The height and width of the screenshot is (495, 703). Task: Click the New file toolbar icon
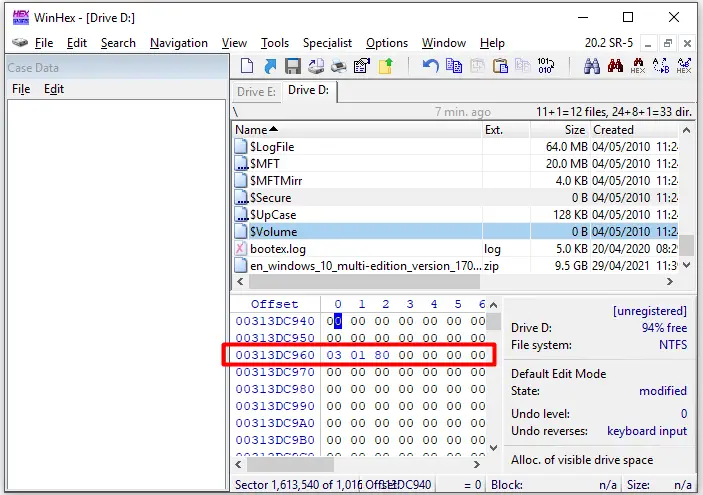[x=247, y=66]
